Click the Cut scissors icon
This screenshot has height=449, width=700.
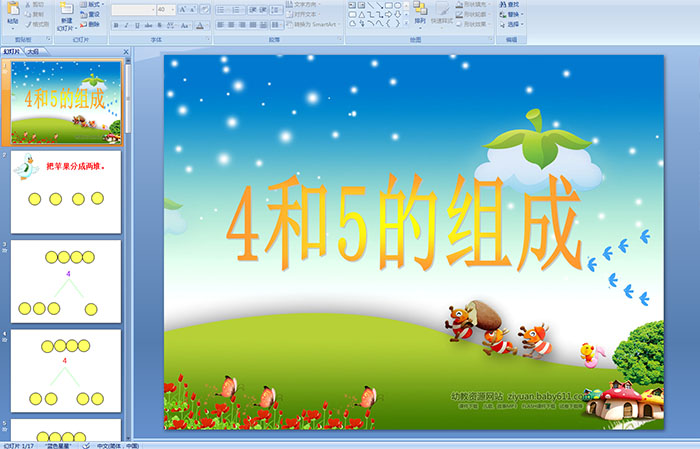pos(29,5)
